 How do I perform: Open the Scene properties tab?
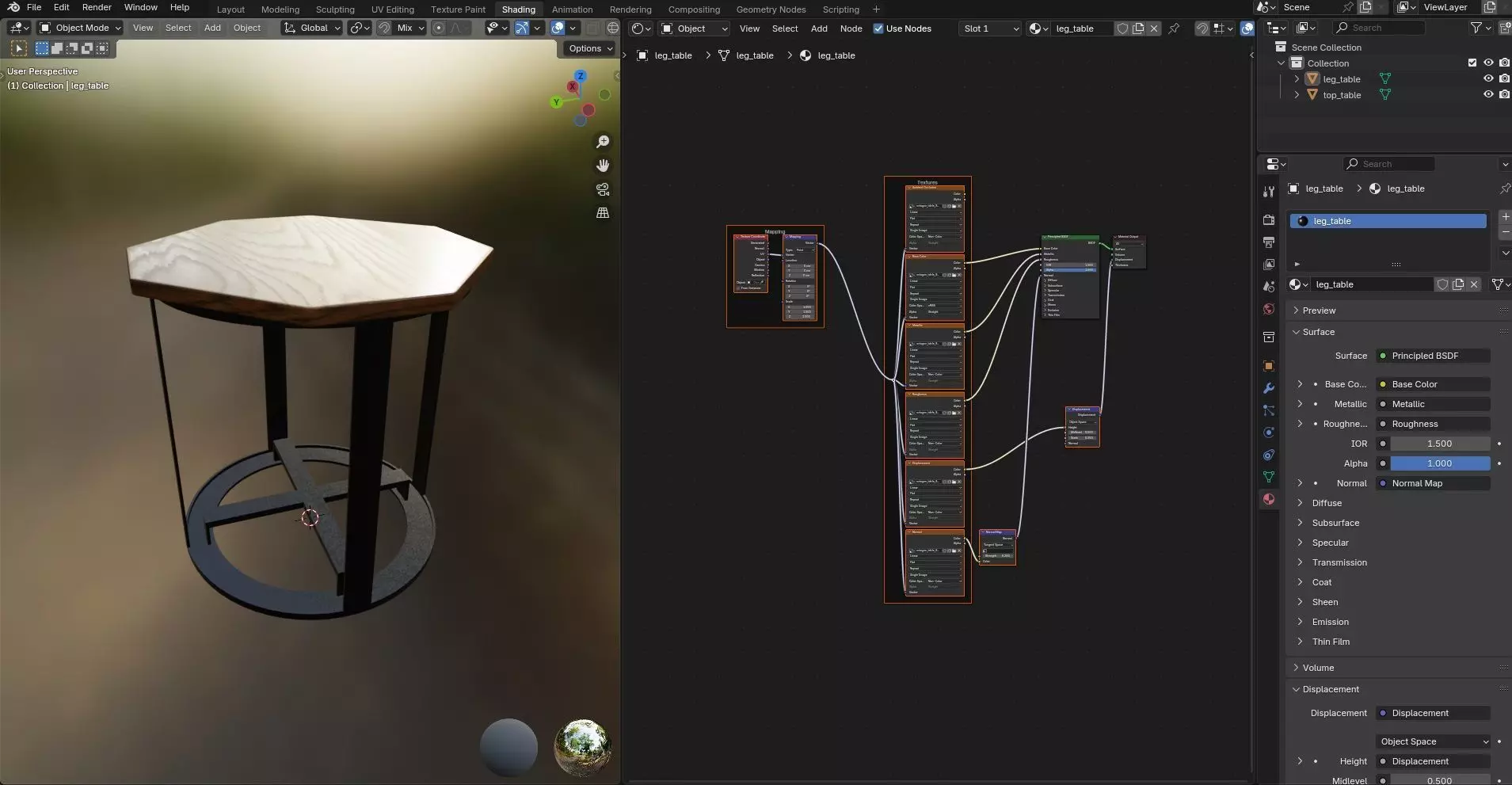point(1269,286)
